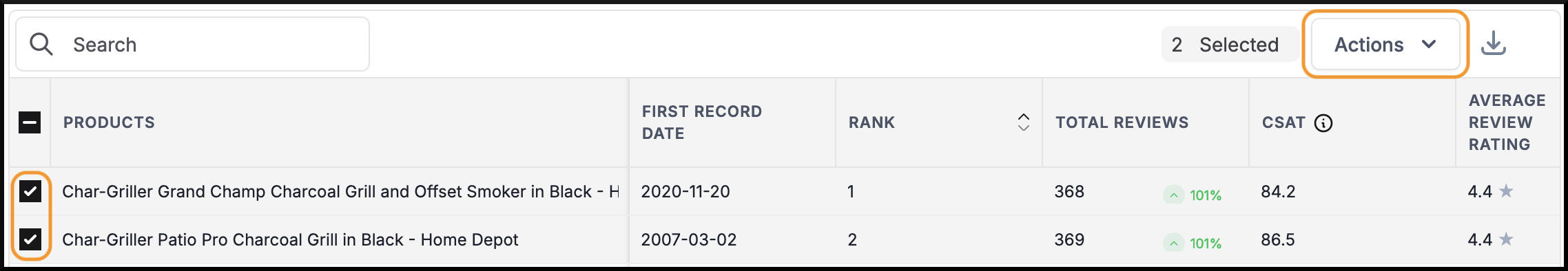Open the Actions dropdown menu
The height and width of the screenshot is (271, 1568).
1385,45
